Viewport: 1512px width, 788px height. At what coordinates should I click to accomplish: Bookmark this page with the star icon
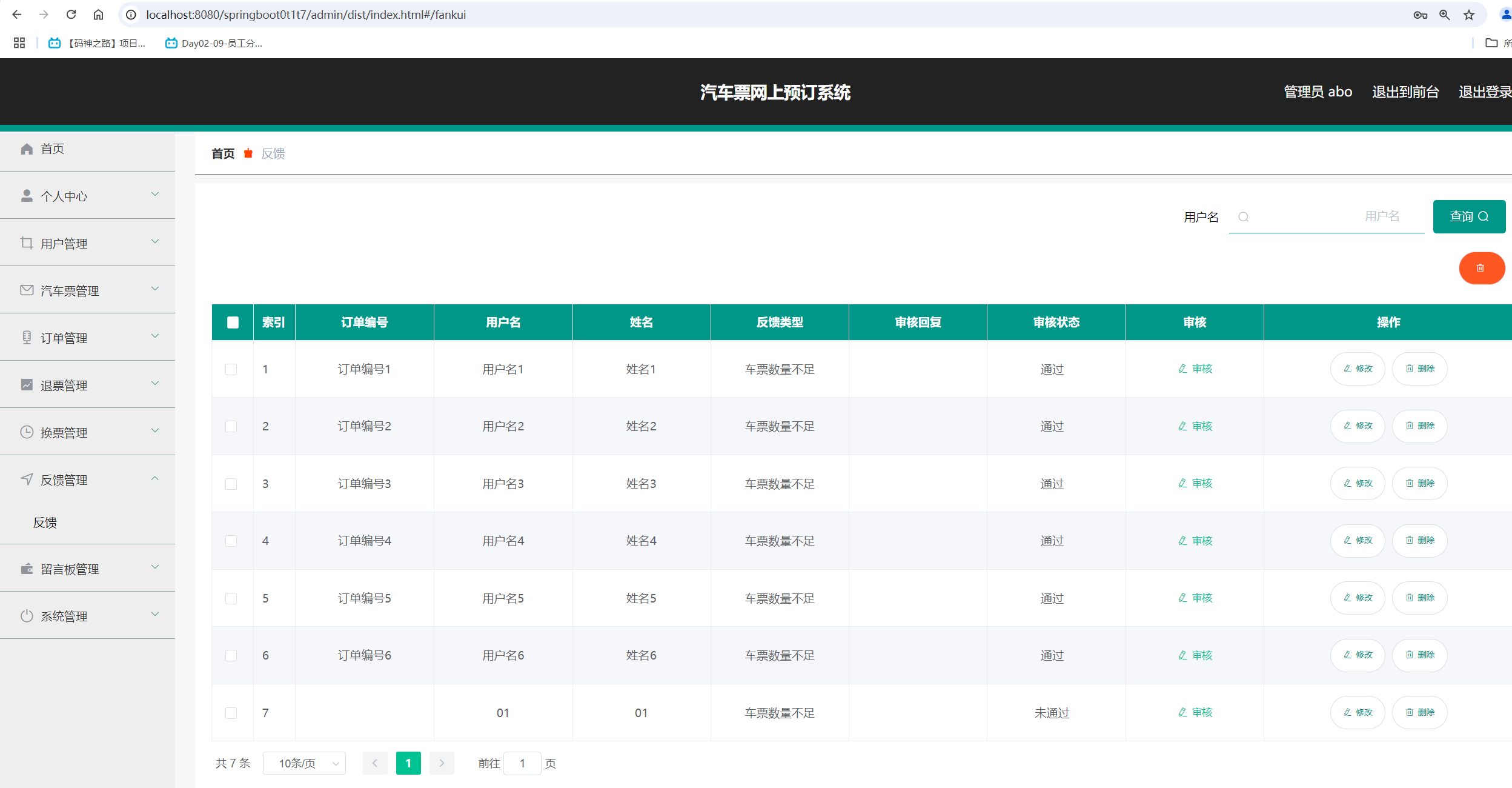pos(1469,15)
